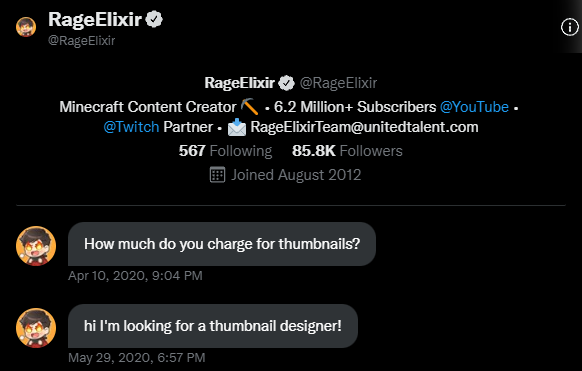The width and height of the screenshot is (582, 371).
Task: Click the gray @RageElixir handle in the profile summary
Action: [x=338, y=83]
